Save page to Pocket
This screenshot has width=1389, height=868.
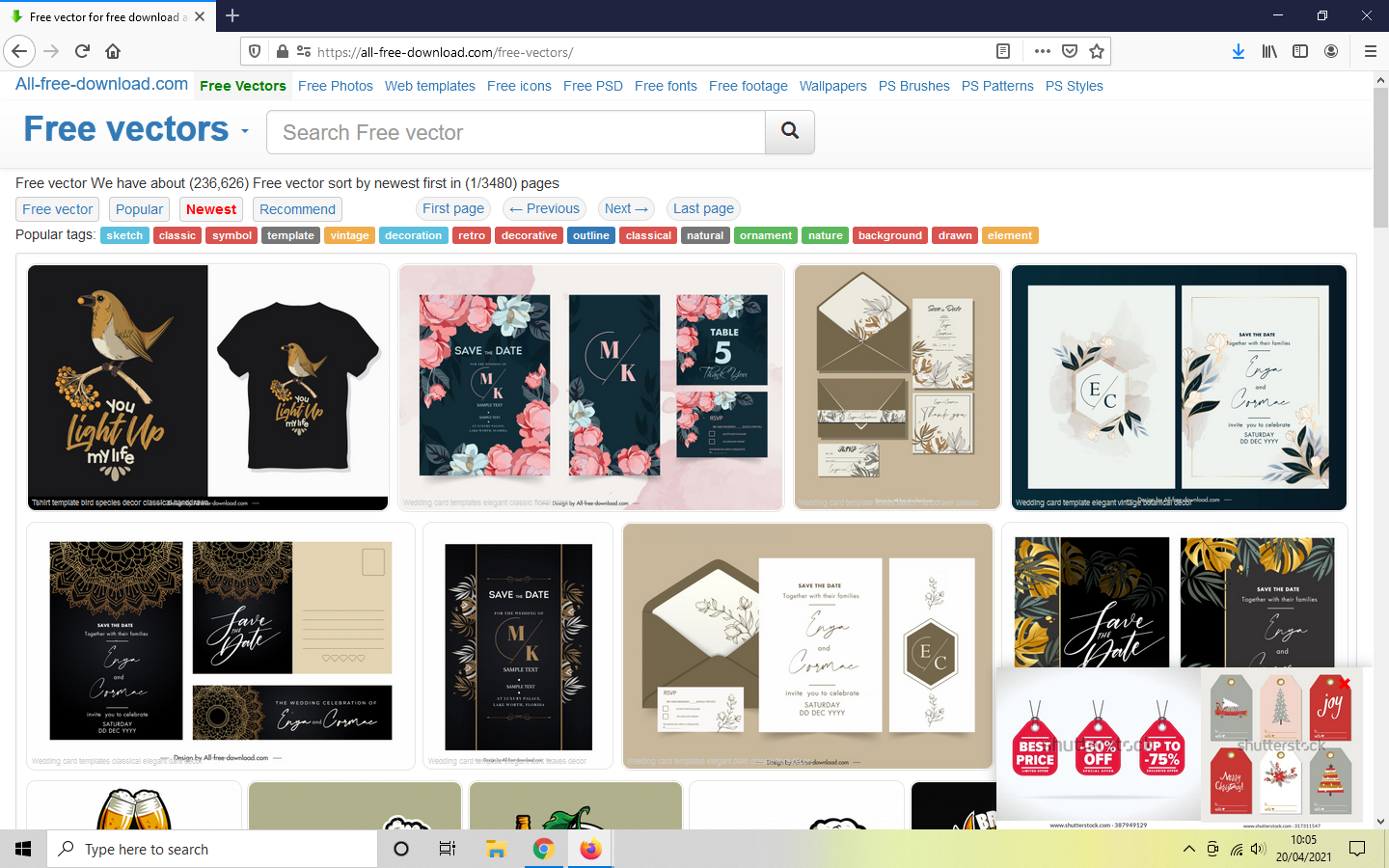(x=1069, y=51)
